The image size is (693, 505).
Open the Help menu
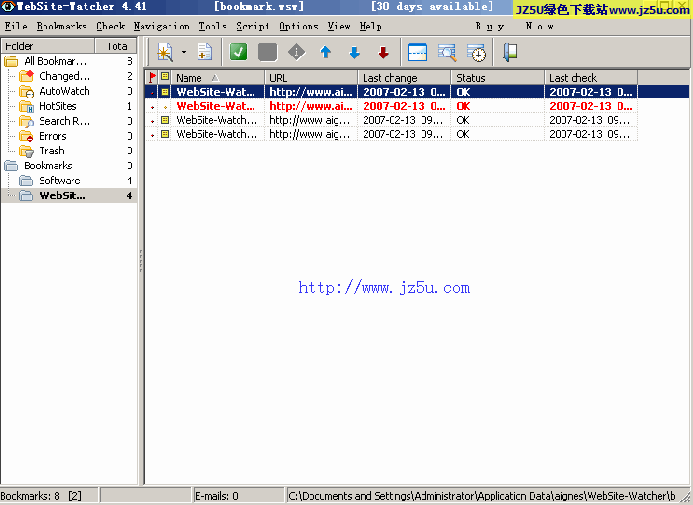click(x=370, y=26)
